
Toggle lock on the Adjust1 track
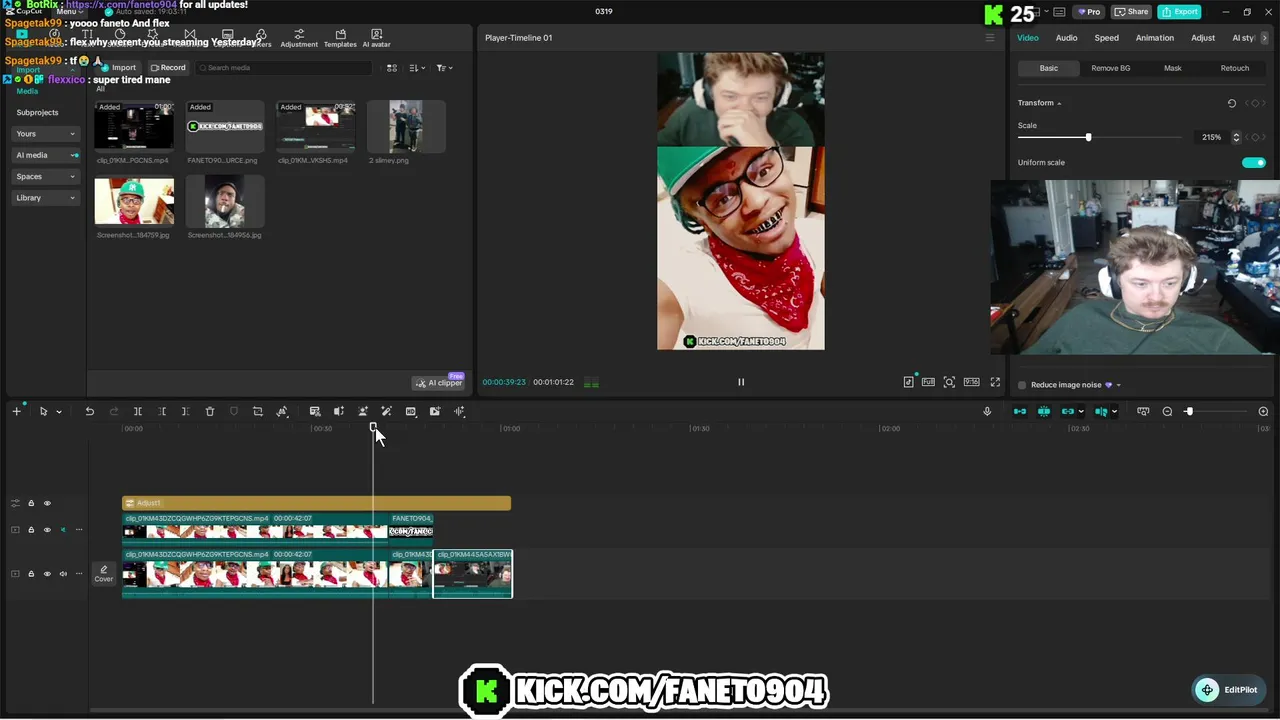(x=31, y=503)
